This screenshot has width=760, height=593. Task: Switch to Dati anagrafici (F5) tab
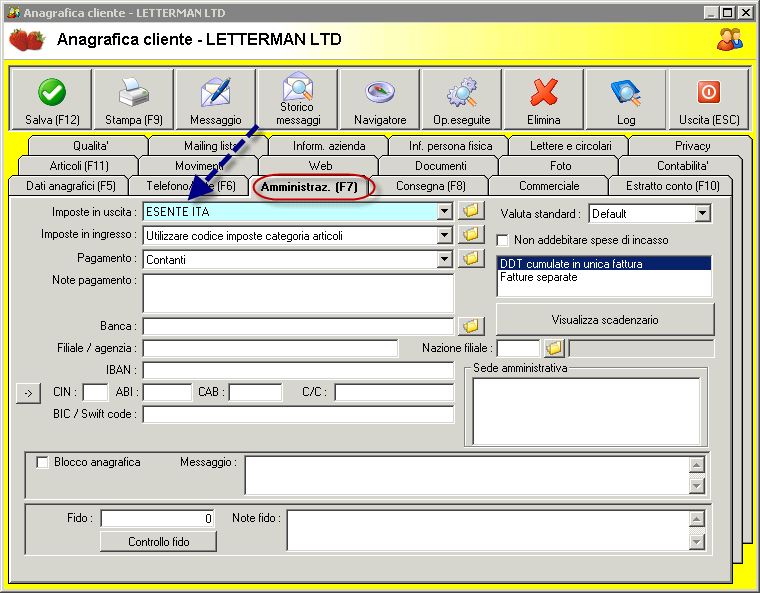pyautogui.click(x=71, y=186)
